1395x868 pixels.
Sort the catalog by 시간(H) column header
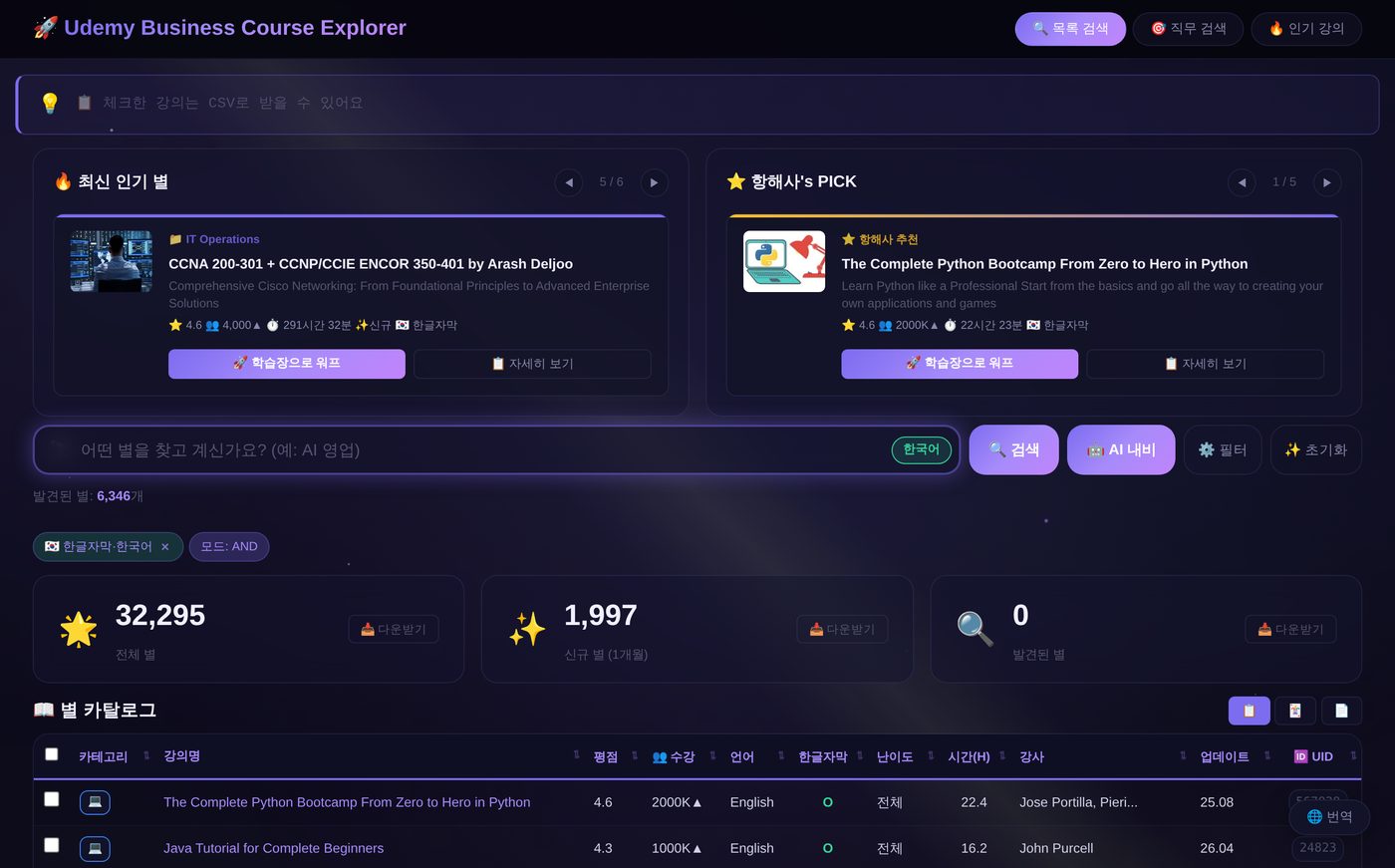tap(969, 757)
